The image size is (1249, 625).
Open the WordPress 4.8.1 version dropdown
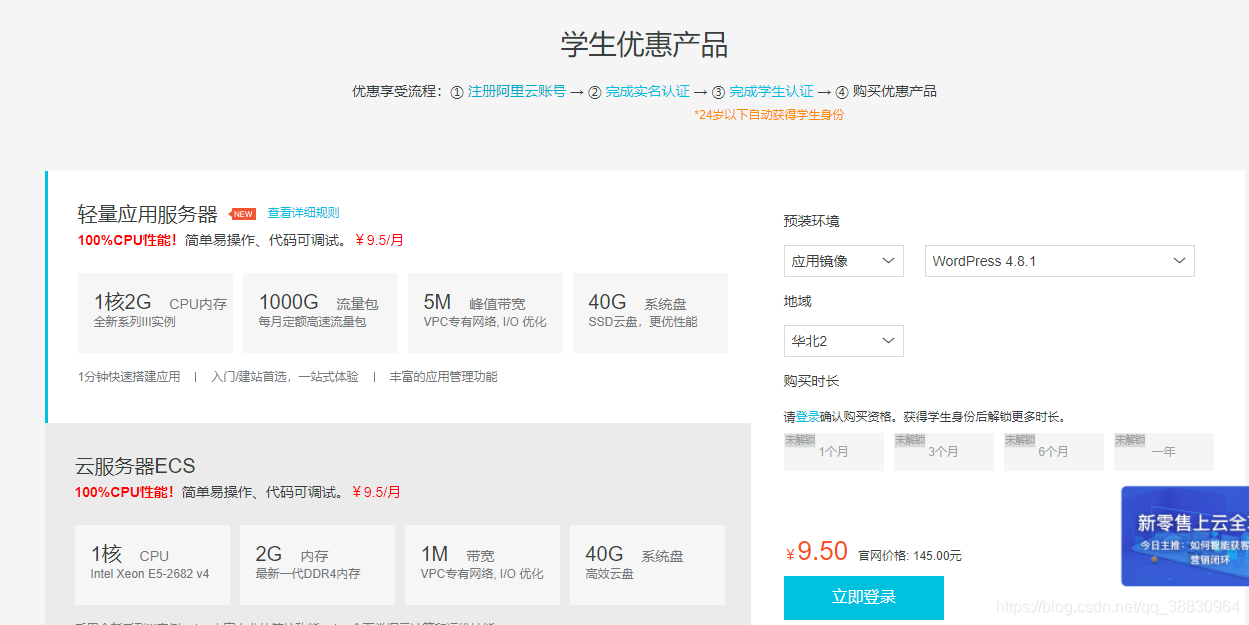(1059, 261)
